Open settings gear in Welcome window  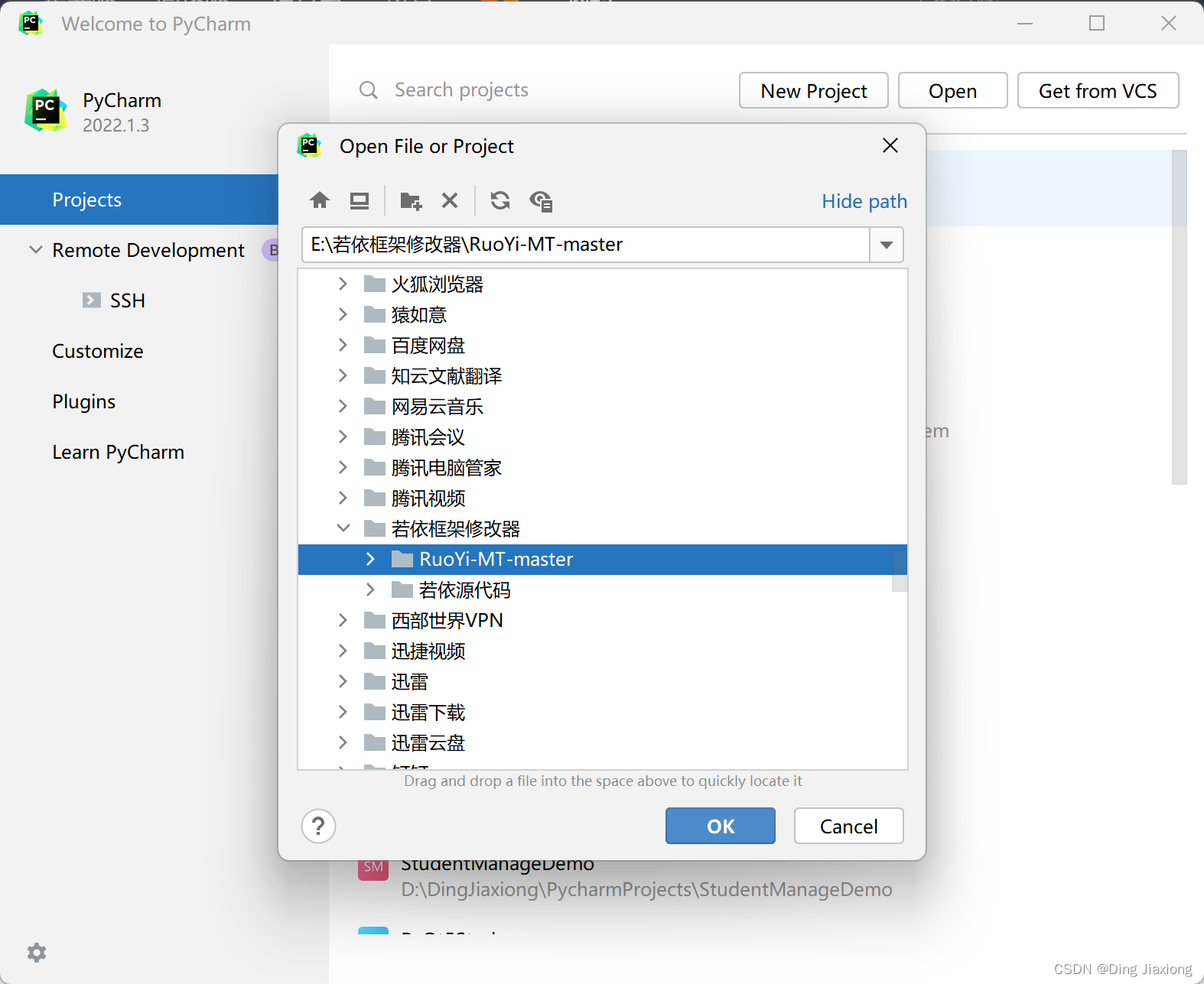(37, 953)
